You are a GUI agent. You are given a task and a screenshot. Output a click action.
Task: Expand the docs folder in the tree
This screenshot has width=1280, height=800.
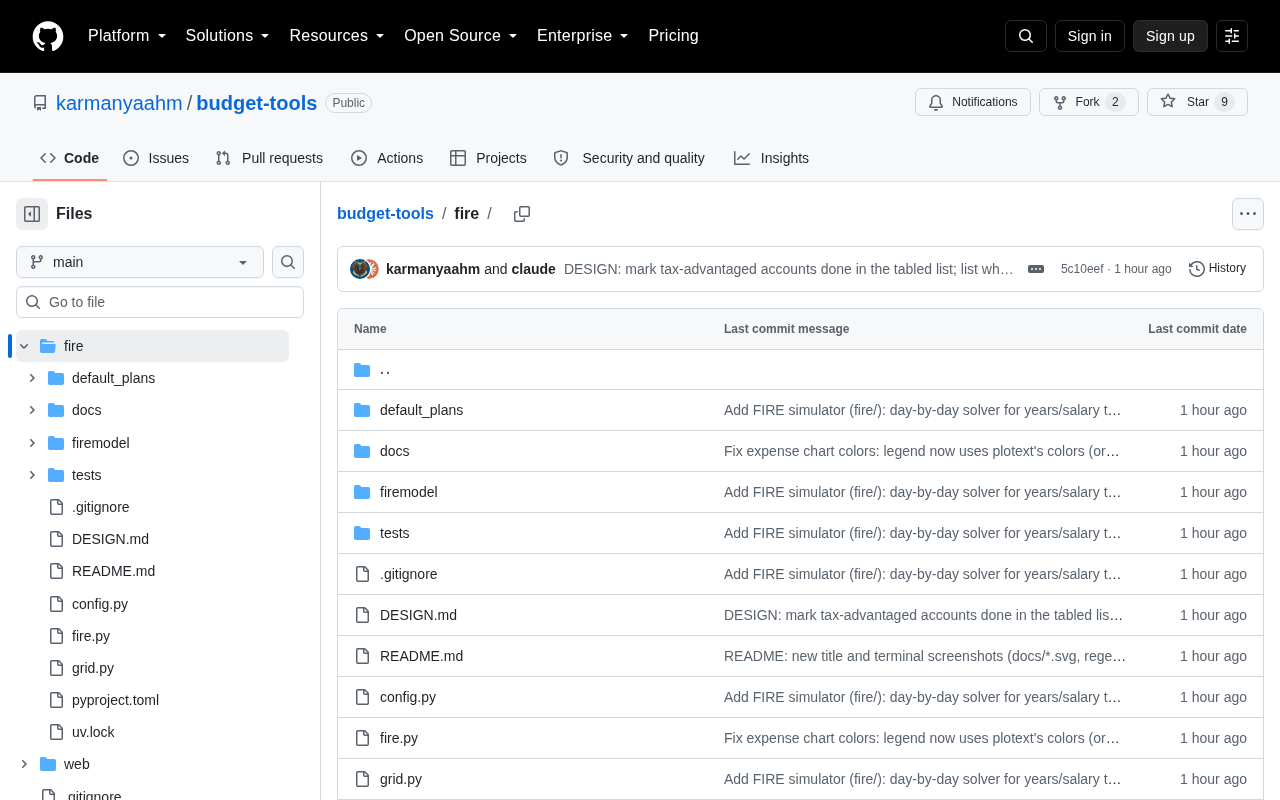pyautogui.click(x=32, y=410)
